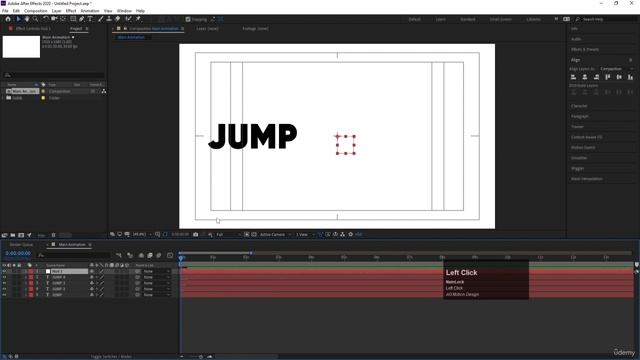Select the Roto Brush tool
The image size is (640, 360).
coord(129,19)
